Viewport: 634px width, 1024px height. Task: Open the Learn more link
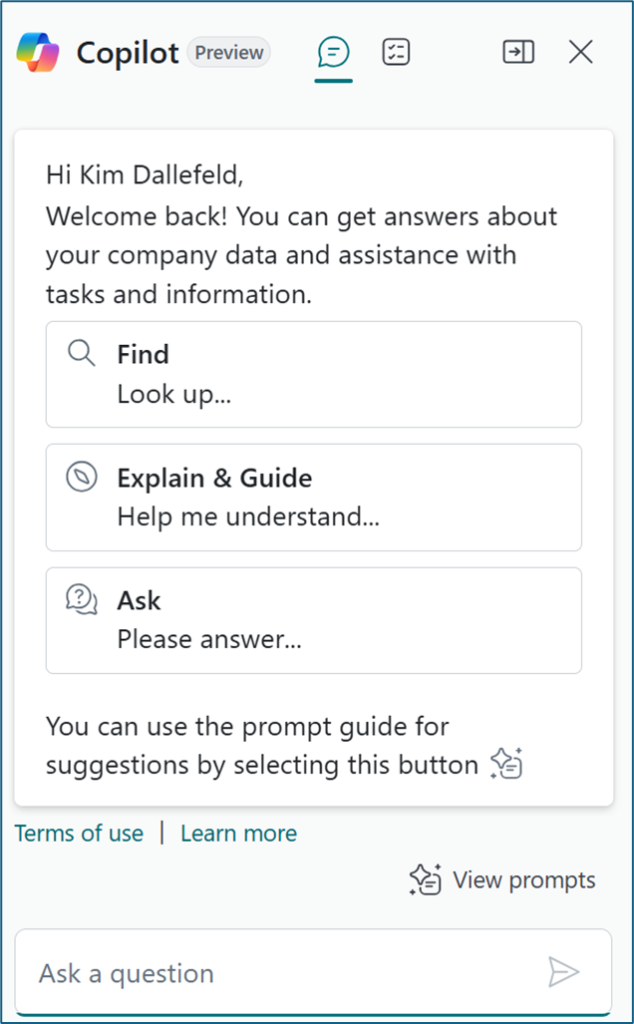point(239,833)
